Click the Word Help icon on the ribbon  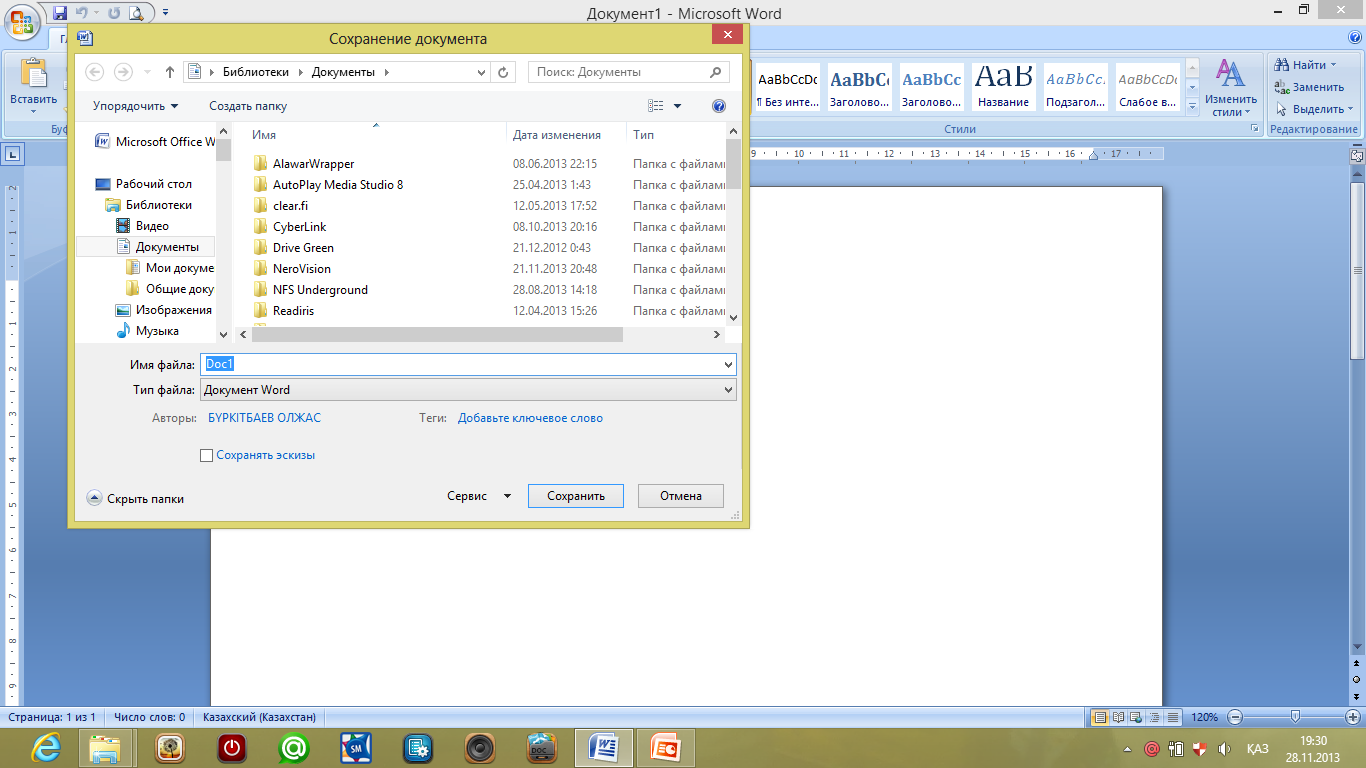tap(1353, 39)
